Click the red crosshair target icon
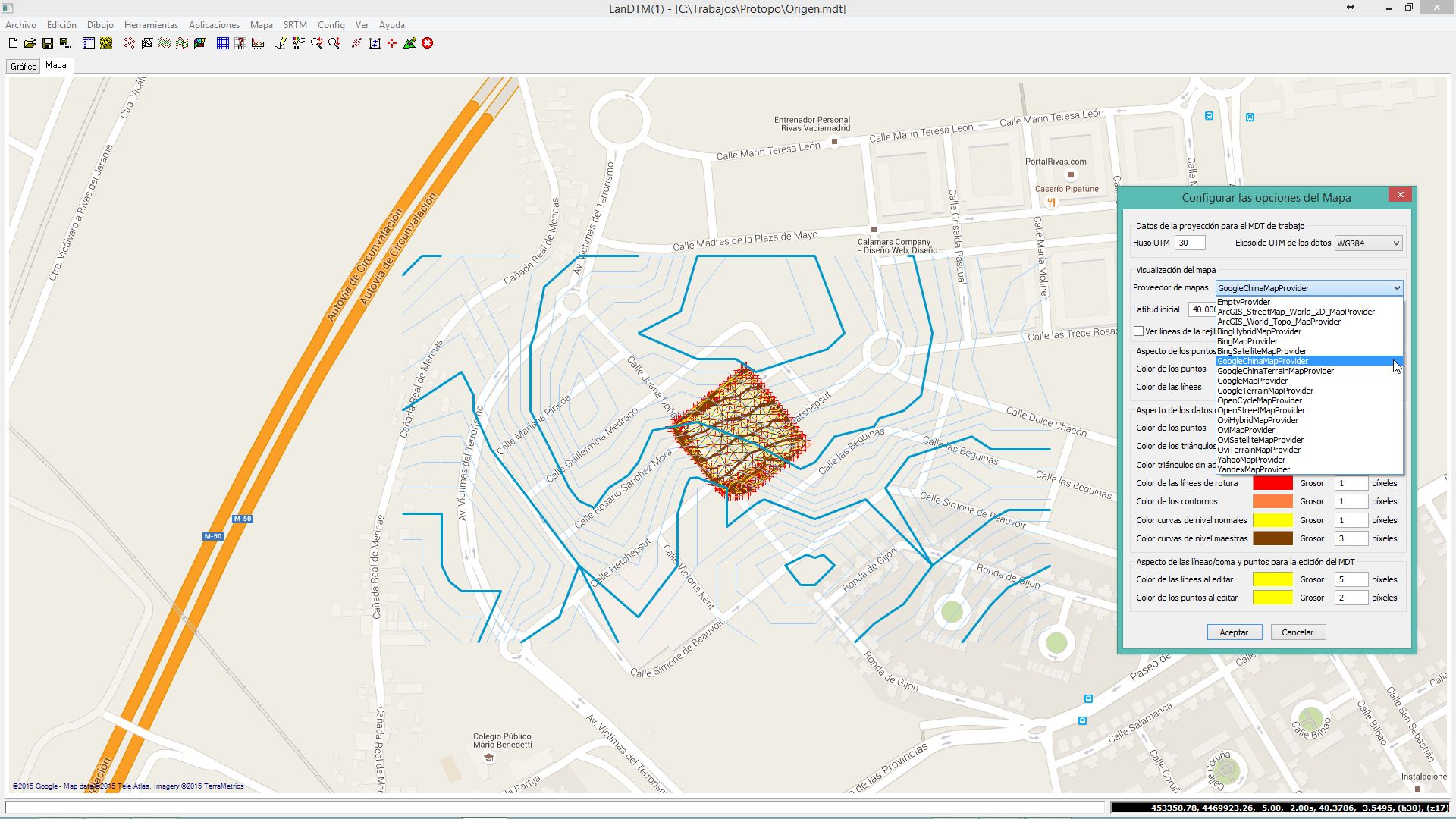This screenshot has width=1456, height=819. pyautogui.click(x=392, y=43)
